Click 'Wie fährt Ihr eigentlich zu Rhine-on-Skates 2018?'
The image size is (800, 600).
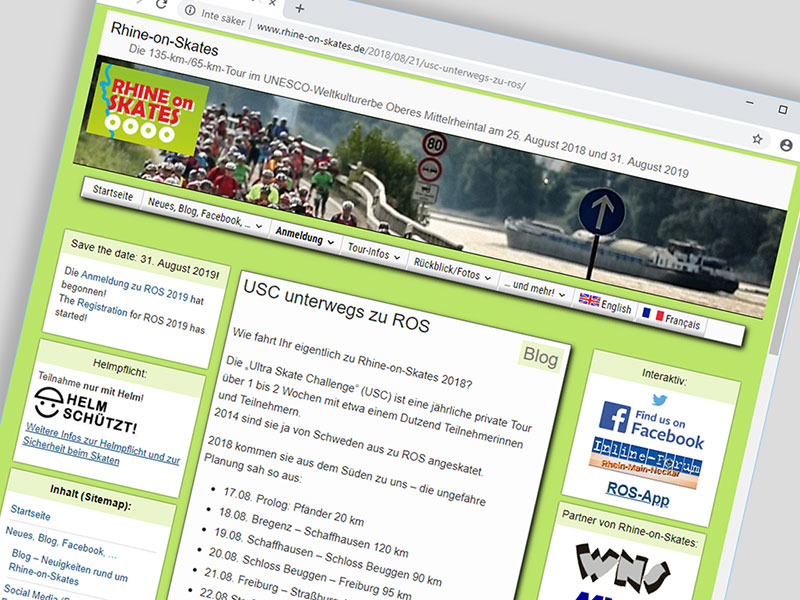click(x=352, y=358)
